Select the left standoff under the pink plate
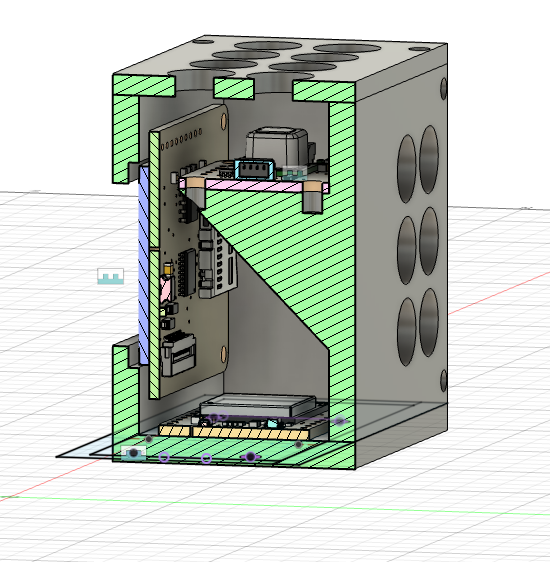550x562 pixels. (195, 194)
